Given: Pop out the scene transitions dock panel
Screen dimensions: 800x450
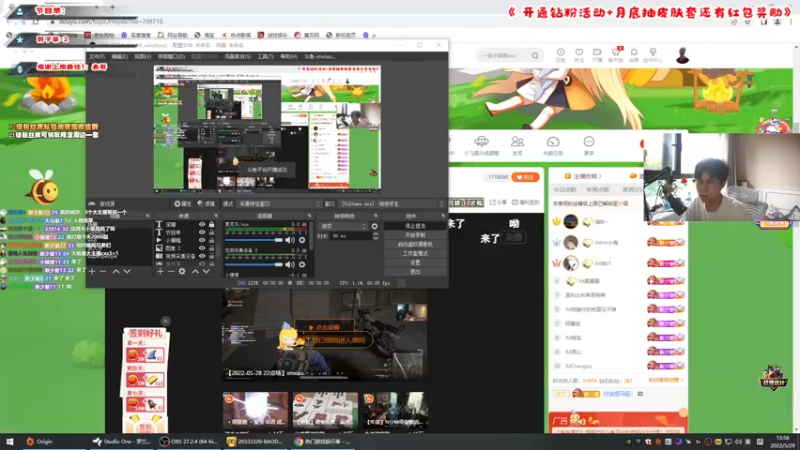Looking at the screenshot, I should (376, 216).
